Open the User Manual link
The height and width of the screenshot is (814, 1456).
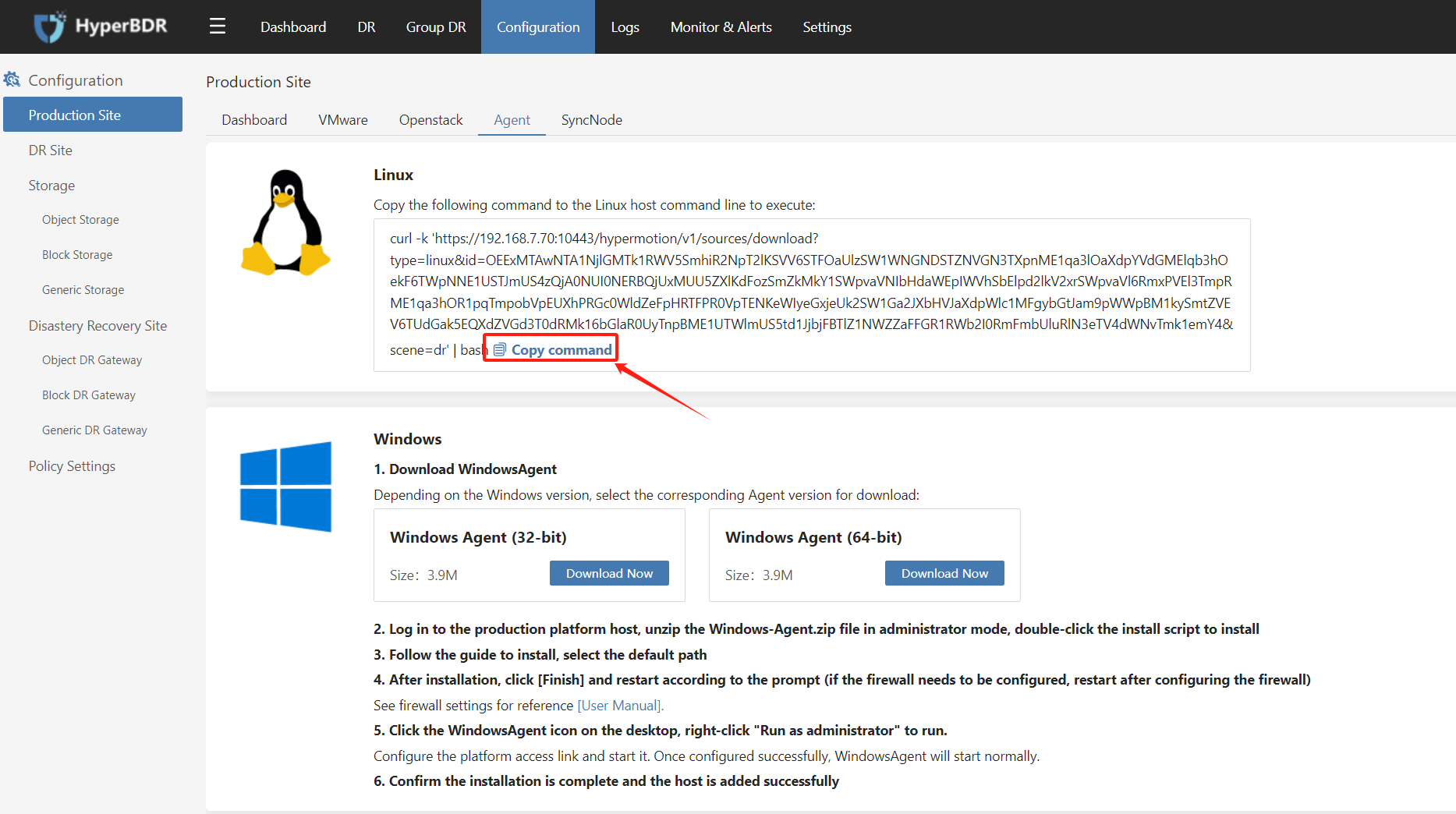pos(620,705)
